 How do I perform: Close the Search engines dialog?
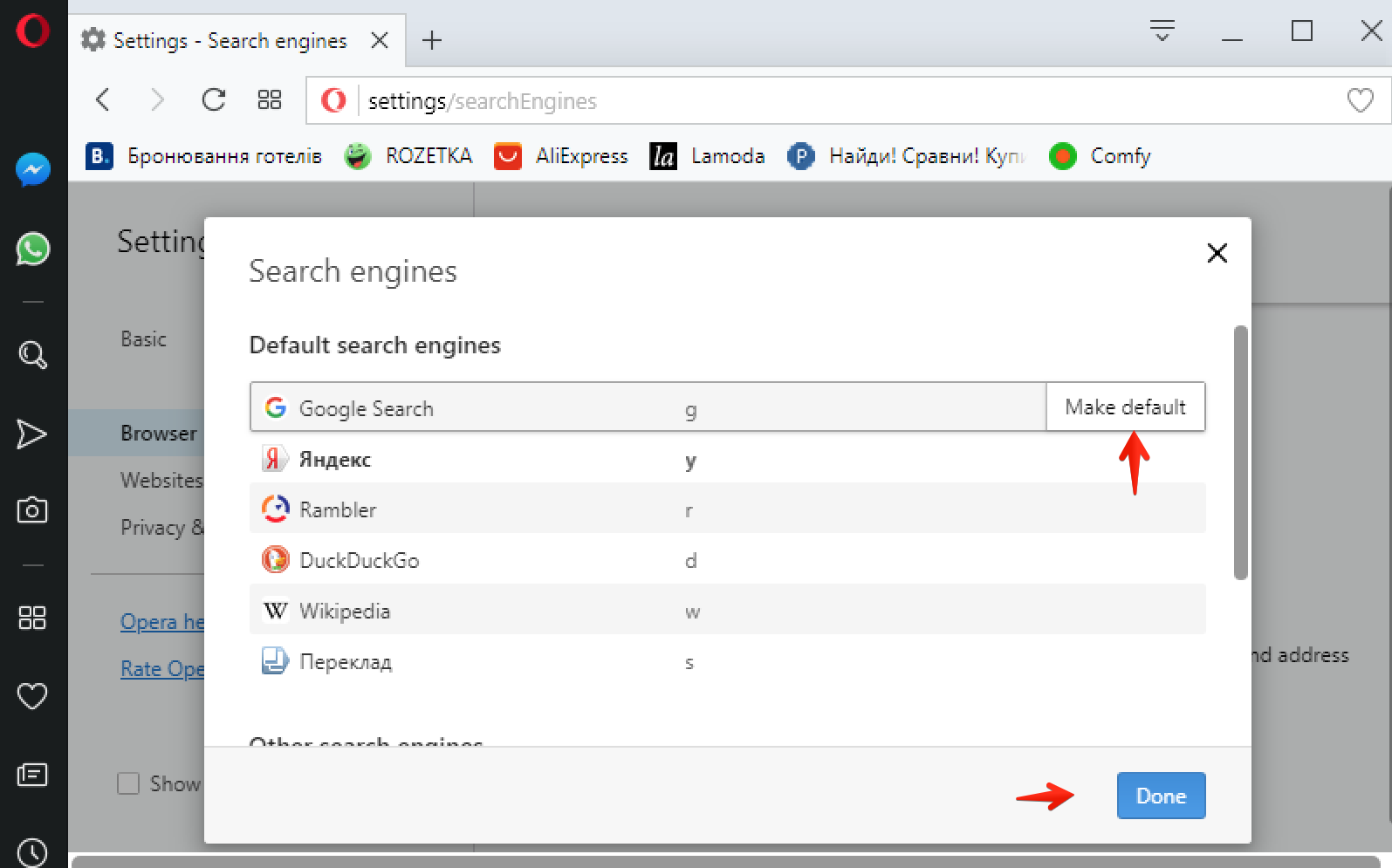(1217, 253)
